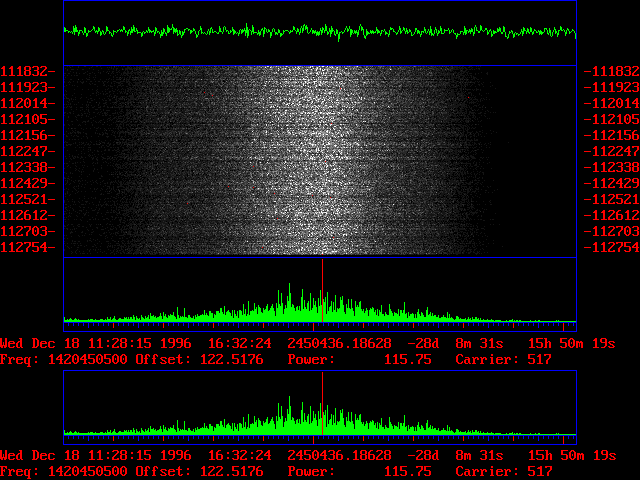This screenshot has width=640, height=480.
Task: Click Julian date '2450436.18628' in upper status readout
Action: tap(339, 343)
